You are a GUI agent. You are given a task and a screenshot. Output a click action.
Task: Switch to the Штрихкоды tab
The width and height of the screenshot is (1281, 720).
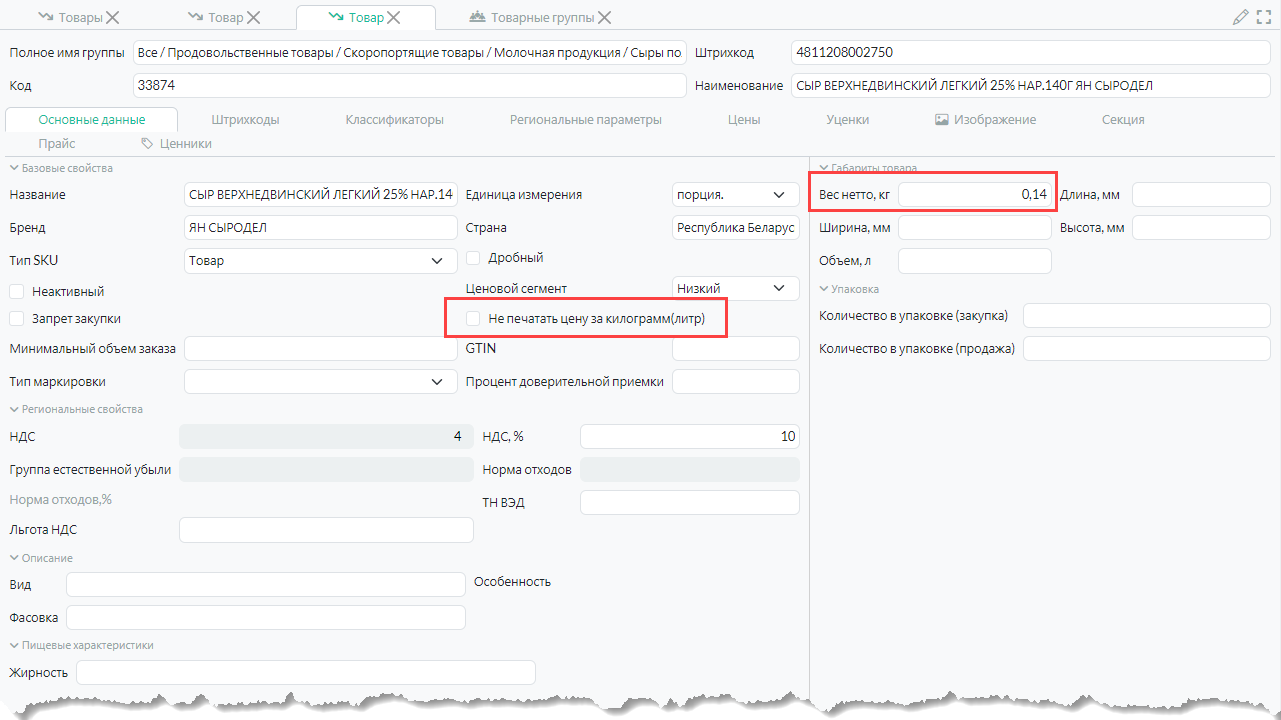pos(245,120)
